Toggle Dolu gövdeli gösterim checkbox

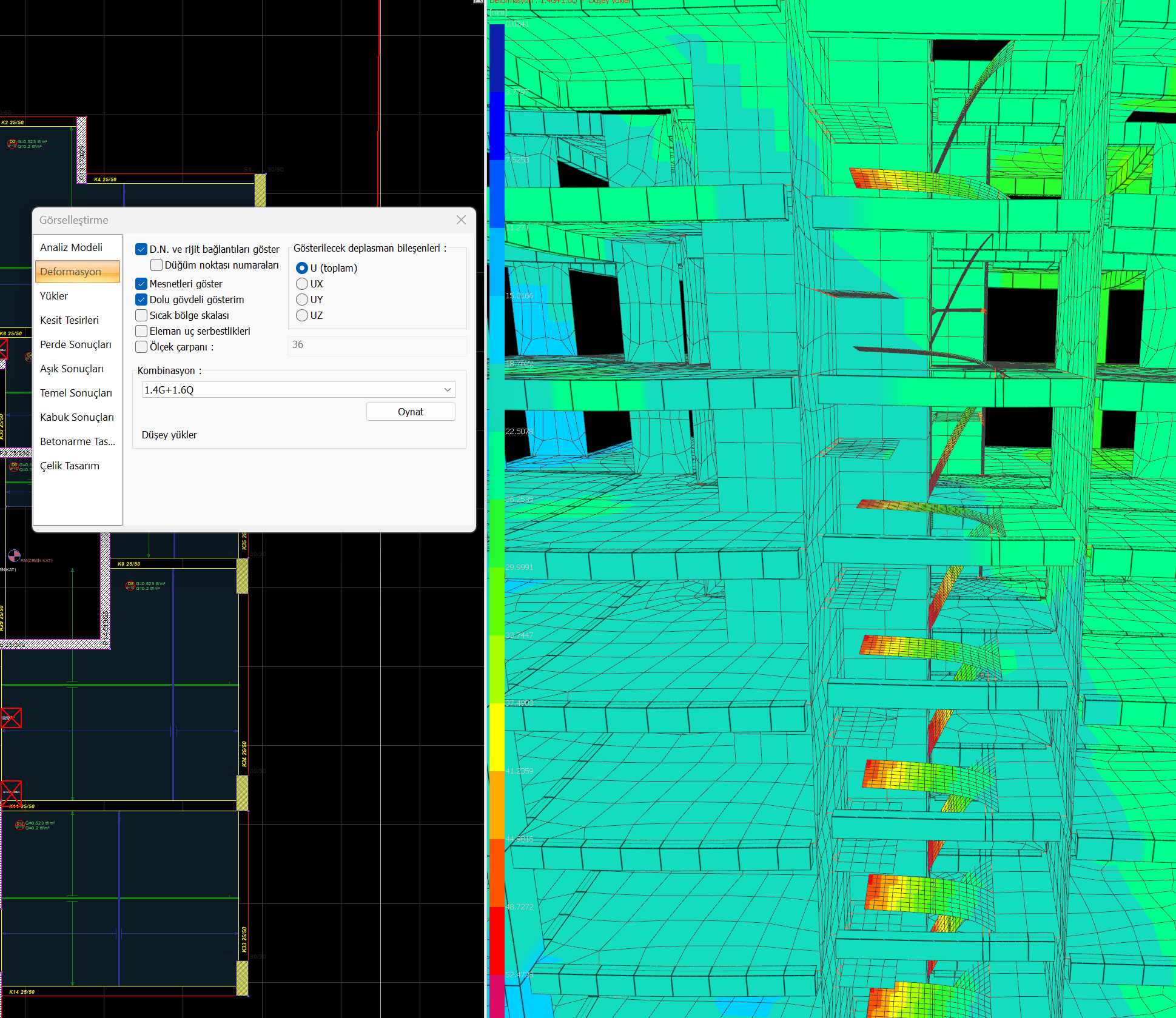tap(141, 300)
